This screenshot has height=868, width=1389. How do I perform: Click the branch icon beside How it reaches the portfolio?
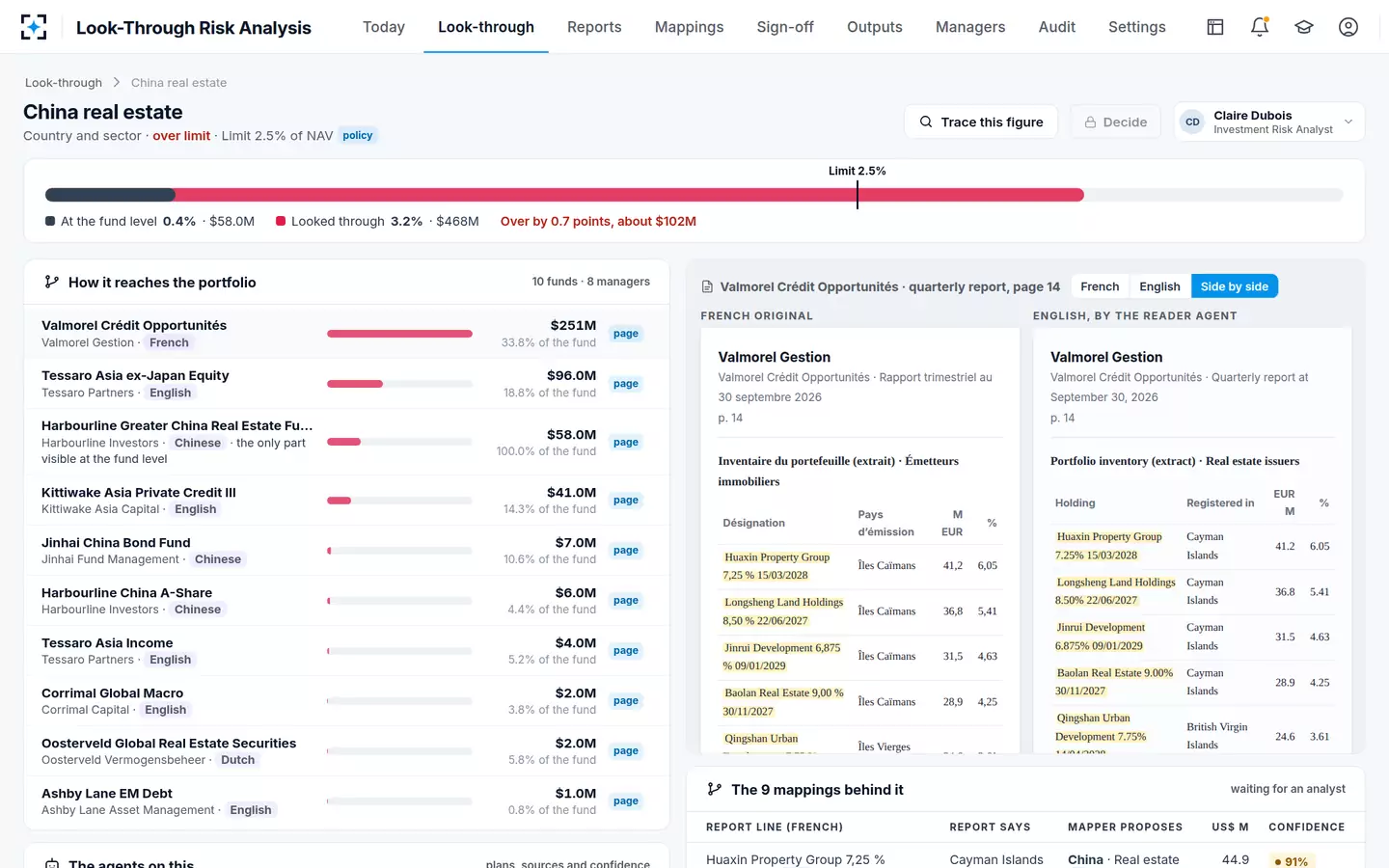click(52, 283)
